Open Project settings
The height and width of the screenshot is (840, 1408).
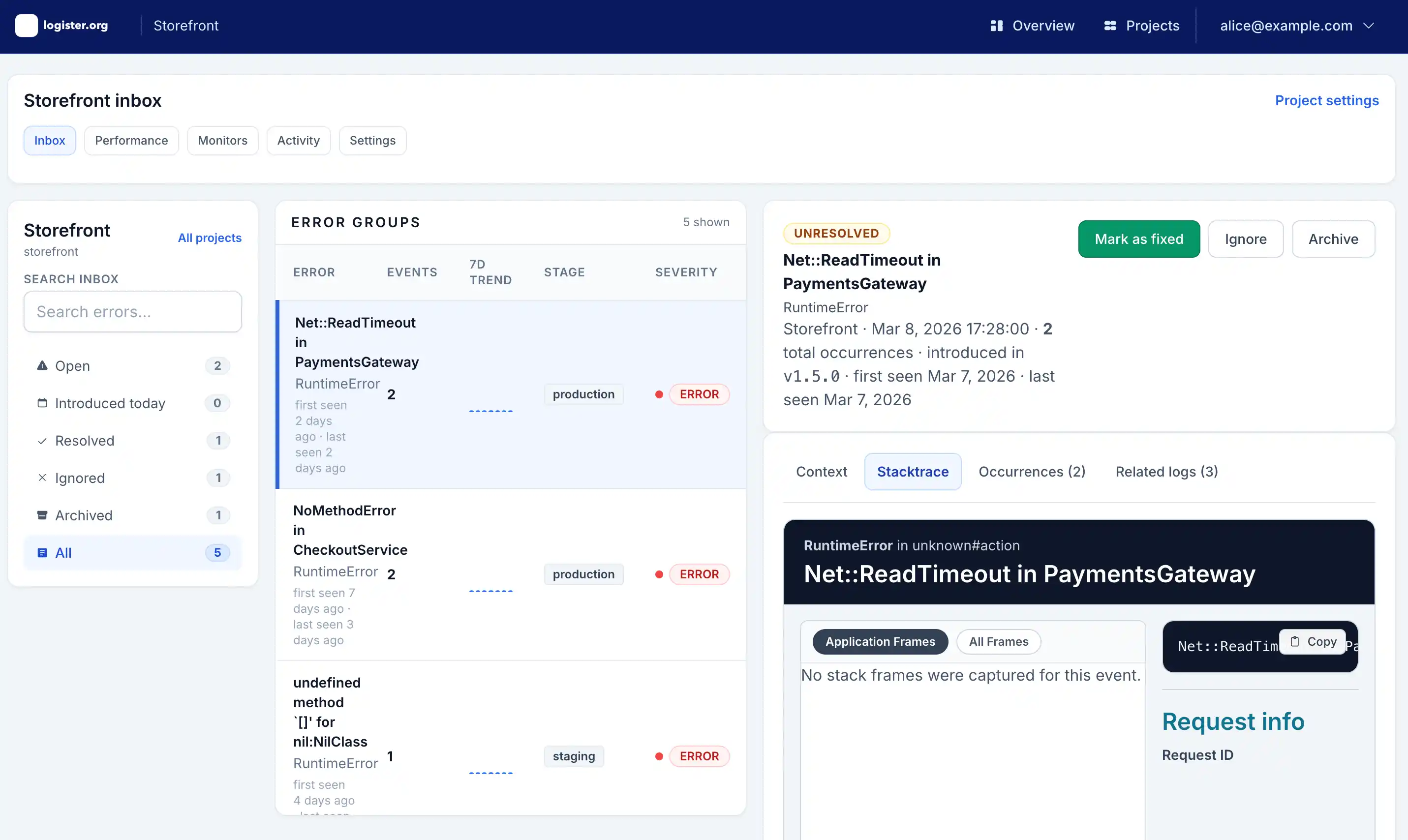click(1327, 100)
